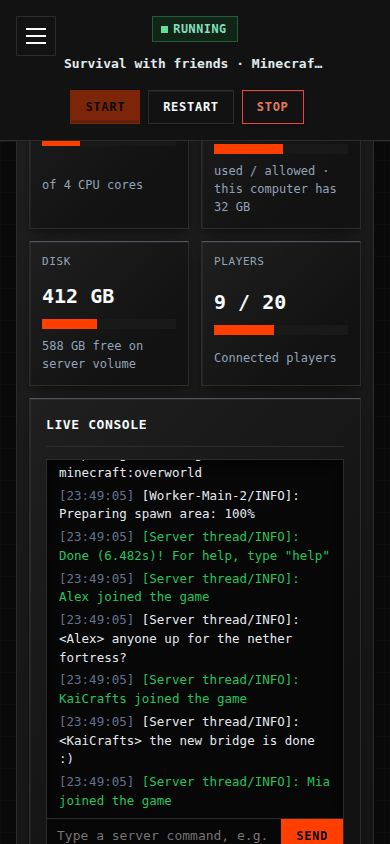390x844 pixels.
Task: Click the 'Done (6.482s)!' log line
Action: pyautogui.click(x=194, y=546)
